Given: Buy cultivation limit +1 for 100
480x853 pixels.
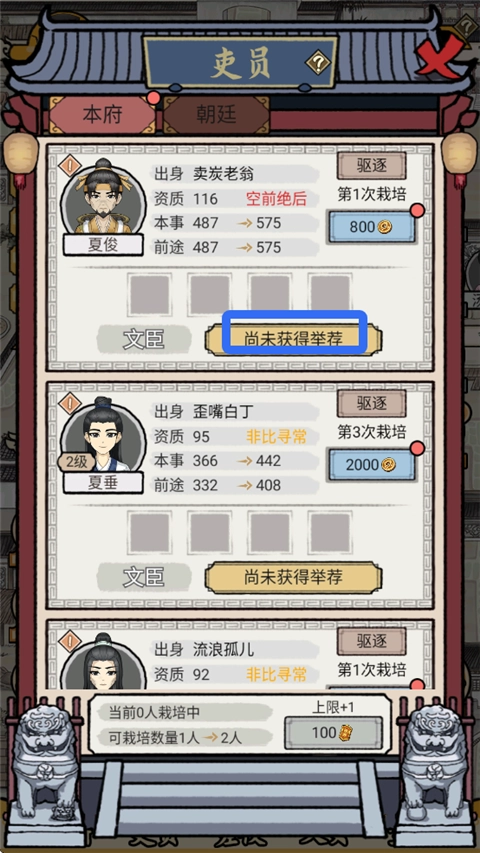Looking at the screenshot, I should (333, 733).
